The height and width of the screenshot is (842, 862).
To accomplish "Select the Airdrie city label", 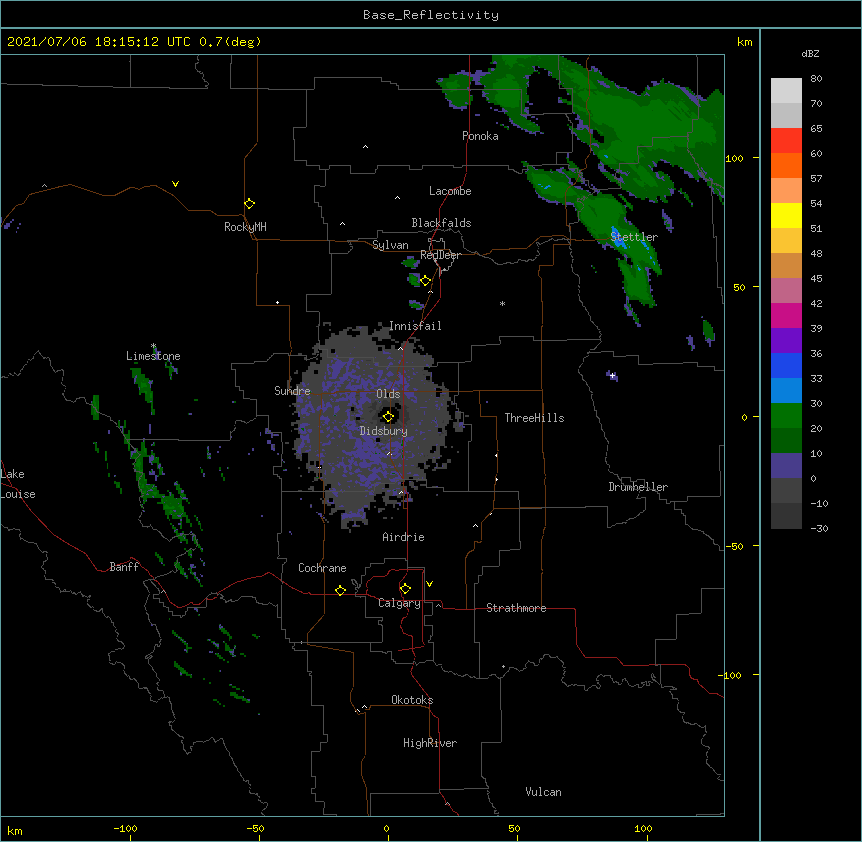I will (403, 537).
